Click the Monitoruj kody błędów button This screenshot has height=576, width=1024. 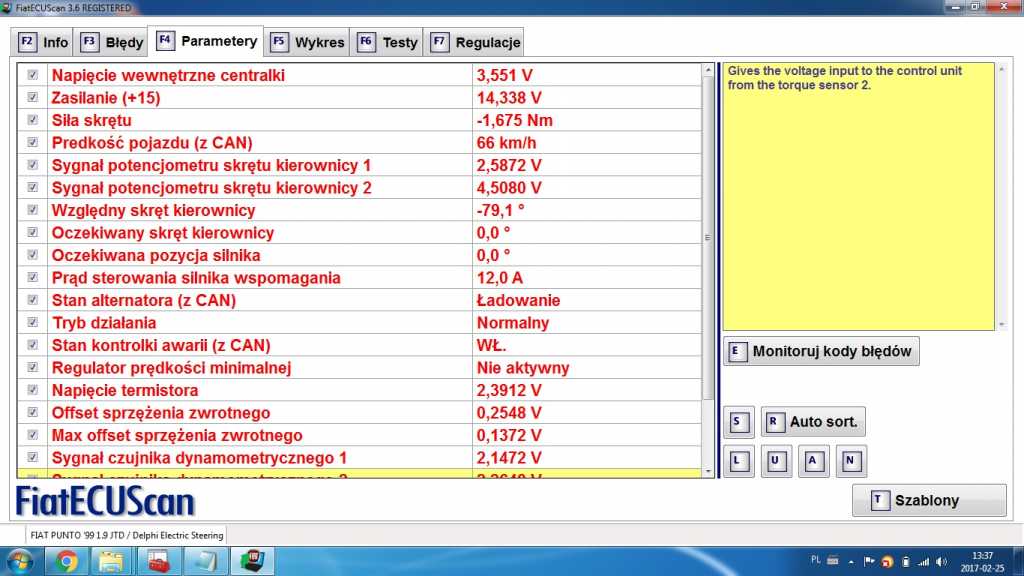(821, 352)
